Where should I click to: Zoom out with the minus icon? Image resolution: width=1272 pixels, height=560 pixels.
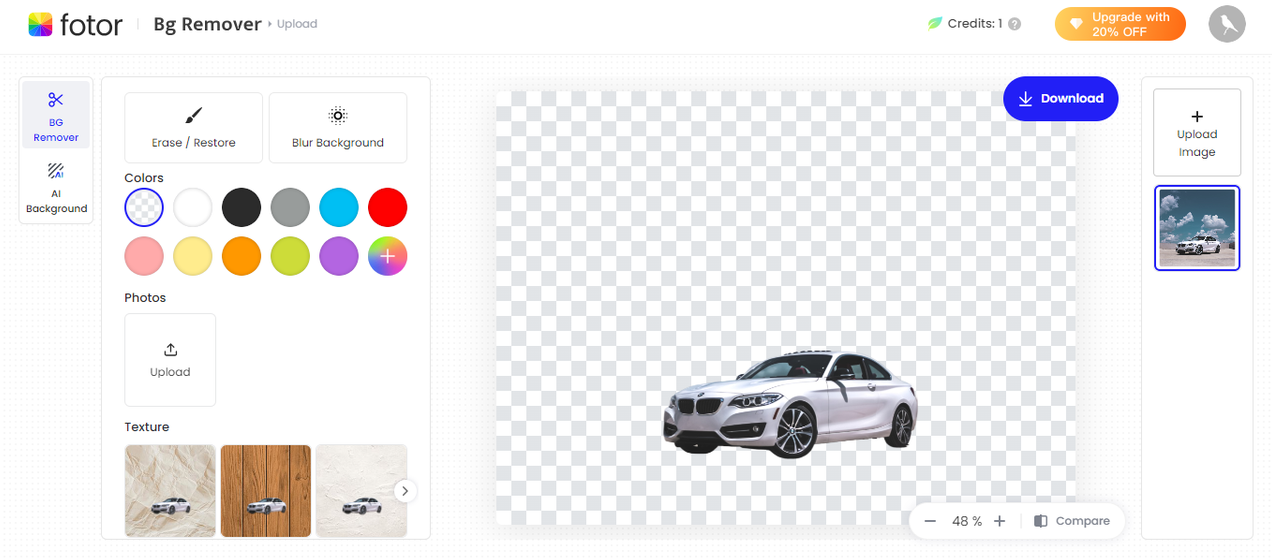click(930, 521)
